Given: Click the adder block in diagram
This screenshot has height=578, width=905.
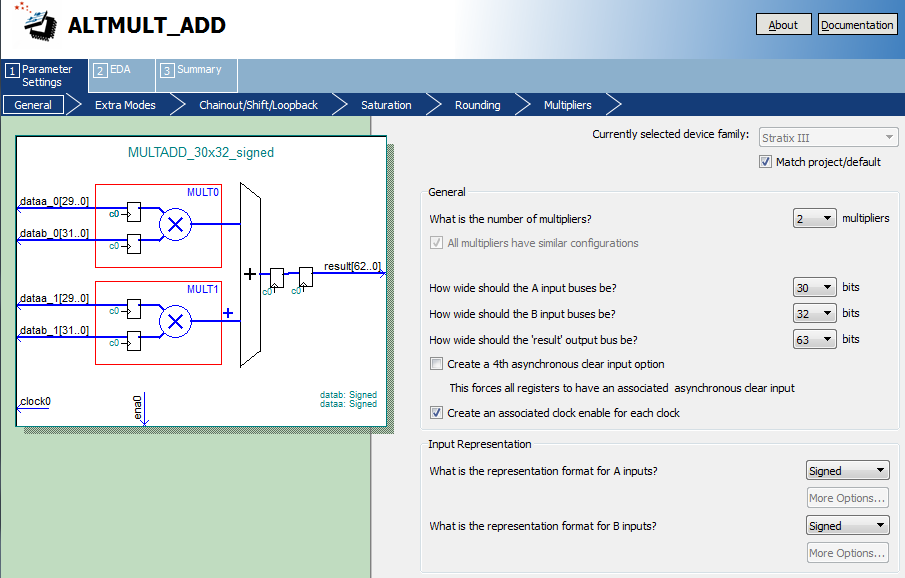Looking at the screenshot, I should point(250,275).
